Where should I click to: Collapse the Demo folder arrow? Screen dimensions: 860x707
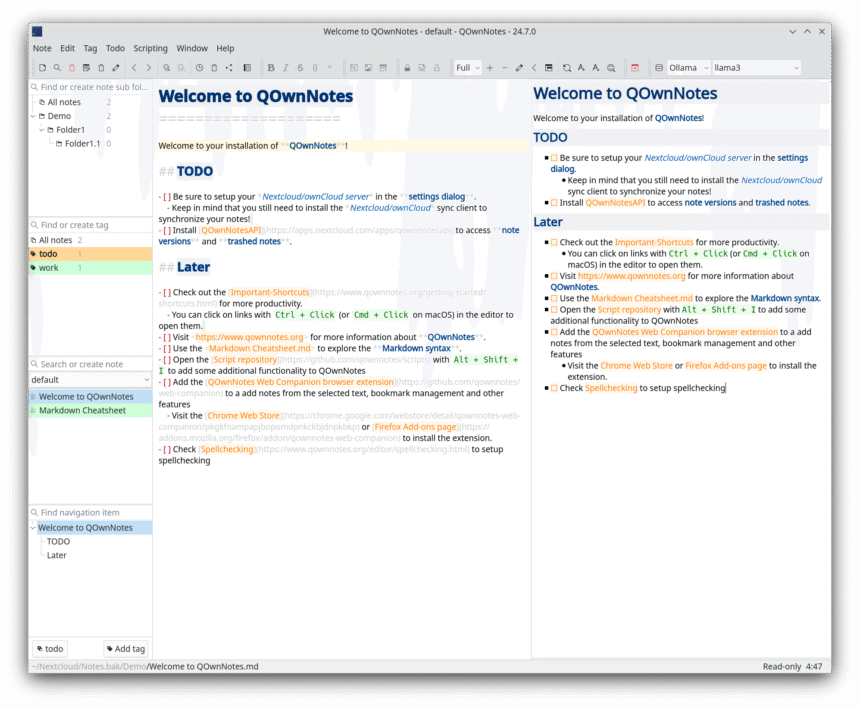point(33,116)
